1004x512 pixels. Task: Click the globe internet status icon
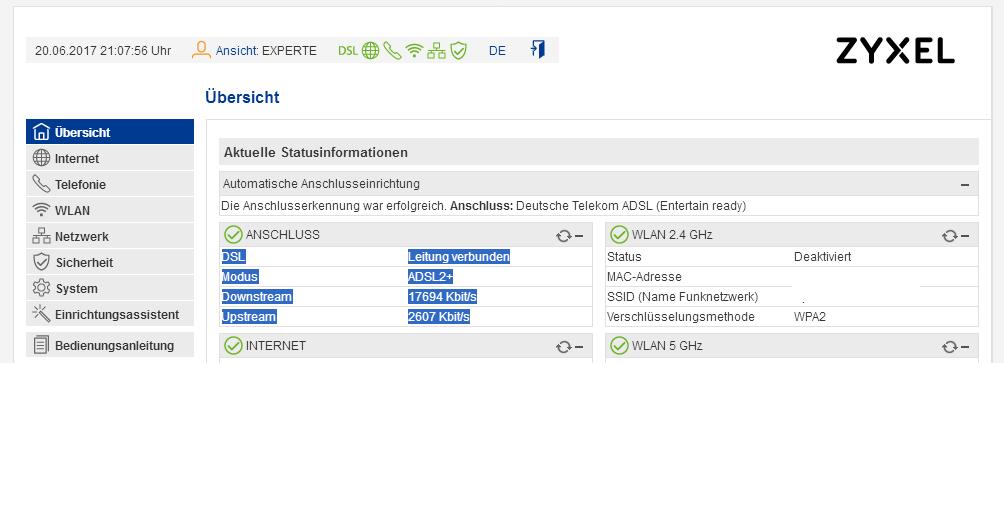tap(371, 51)
